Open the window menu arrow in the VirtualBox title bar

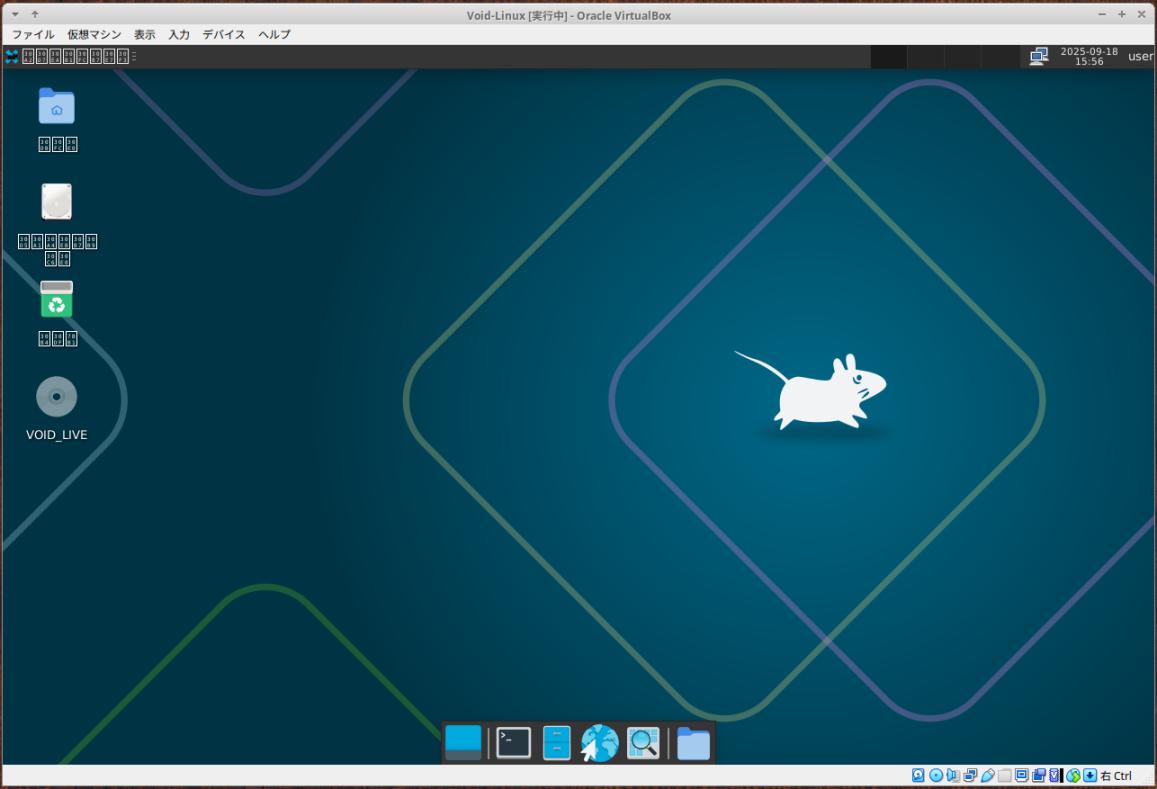click(x=15, y=14)
